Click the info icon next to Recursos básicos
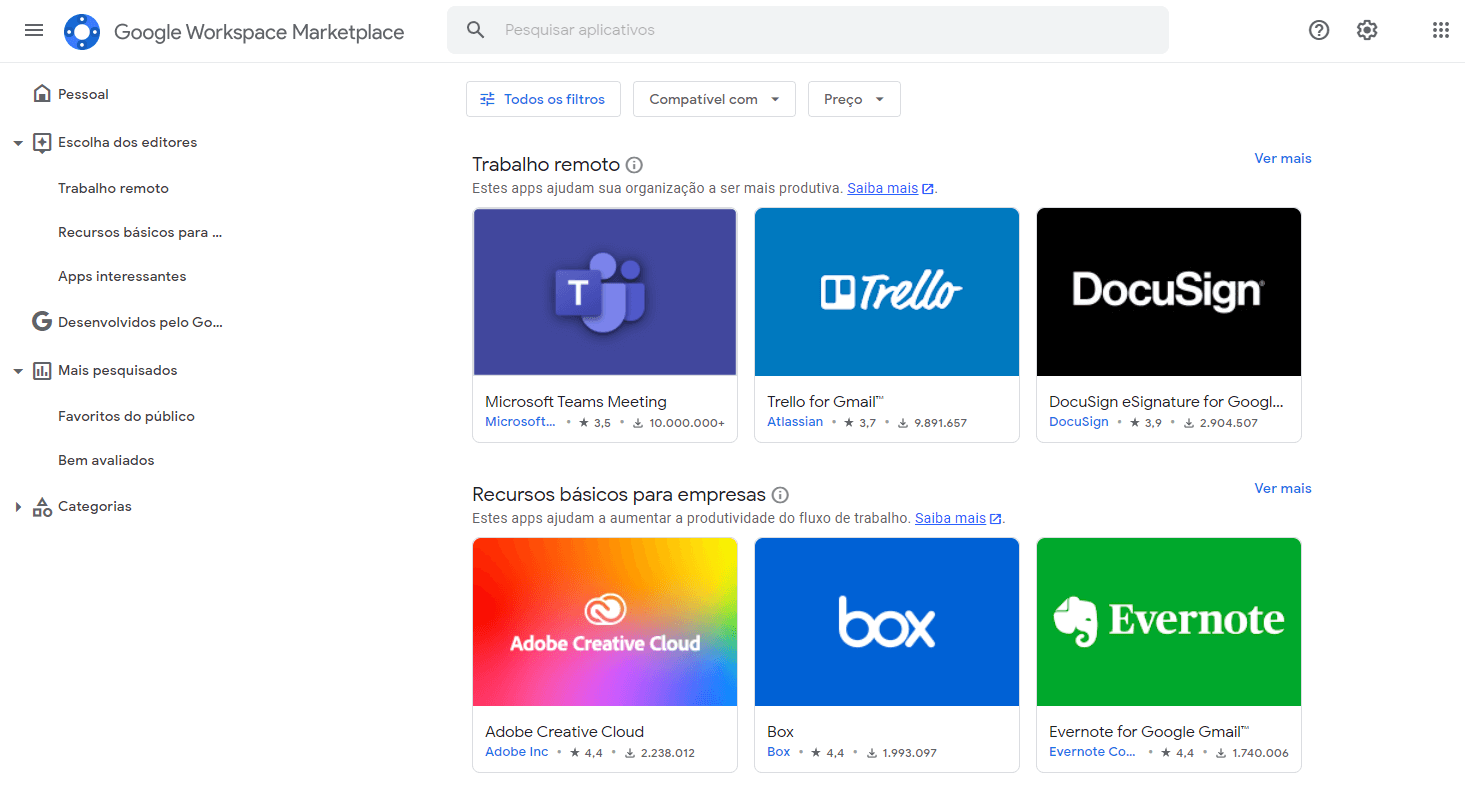The width and height of the screenshot is (1465, 799). (779, 494)
